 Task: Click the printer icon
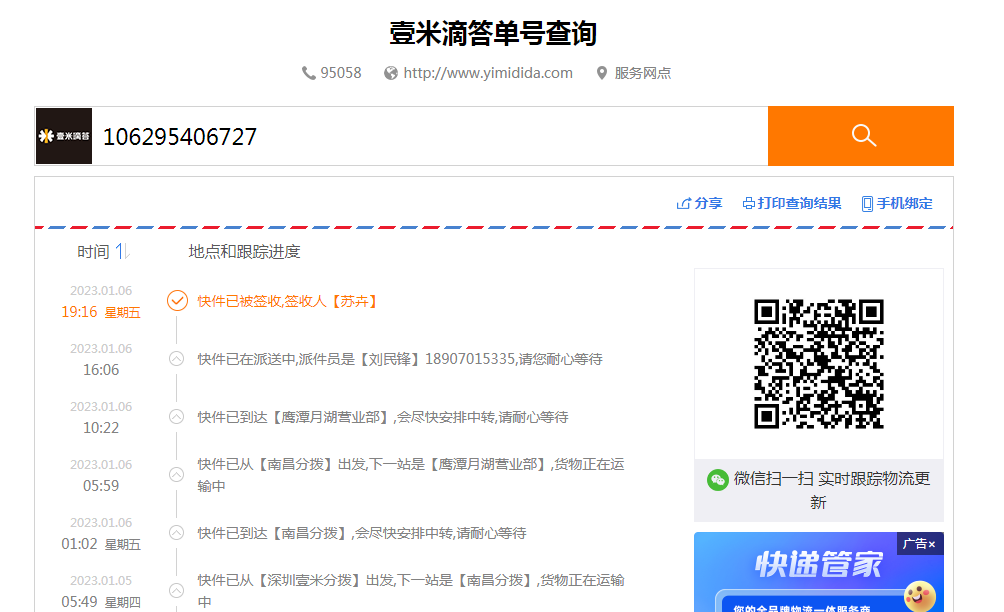click(748, 204)
